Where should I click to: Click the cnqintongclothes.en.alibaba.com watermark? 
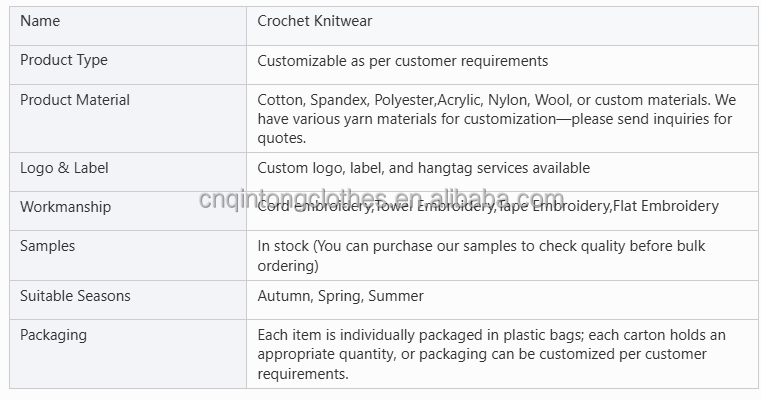(381, 198)
